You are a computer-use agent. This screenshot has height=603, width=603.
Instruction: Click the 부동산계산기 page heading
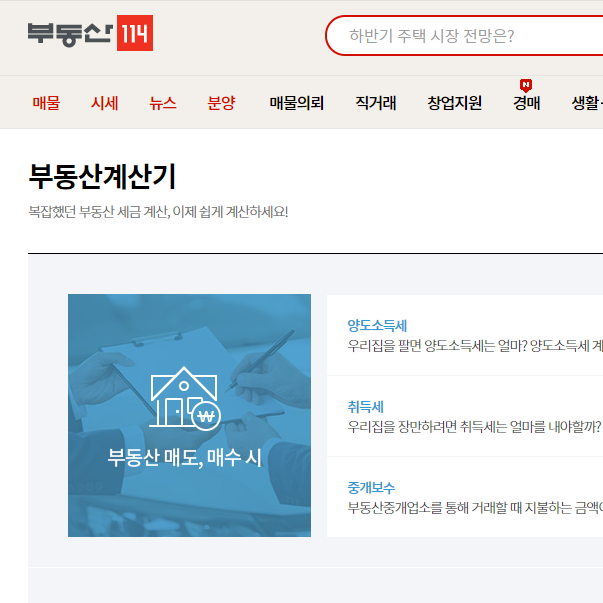coord(102,177)
